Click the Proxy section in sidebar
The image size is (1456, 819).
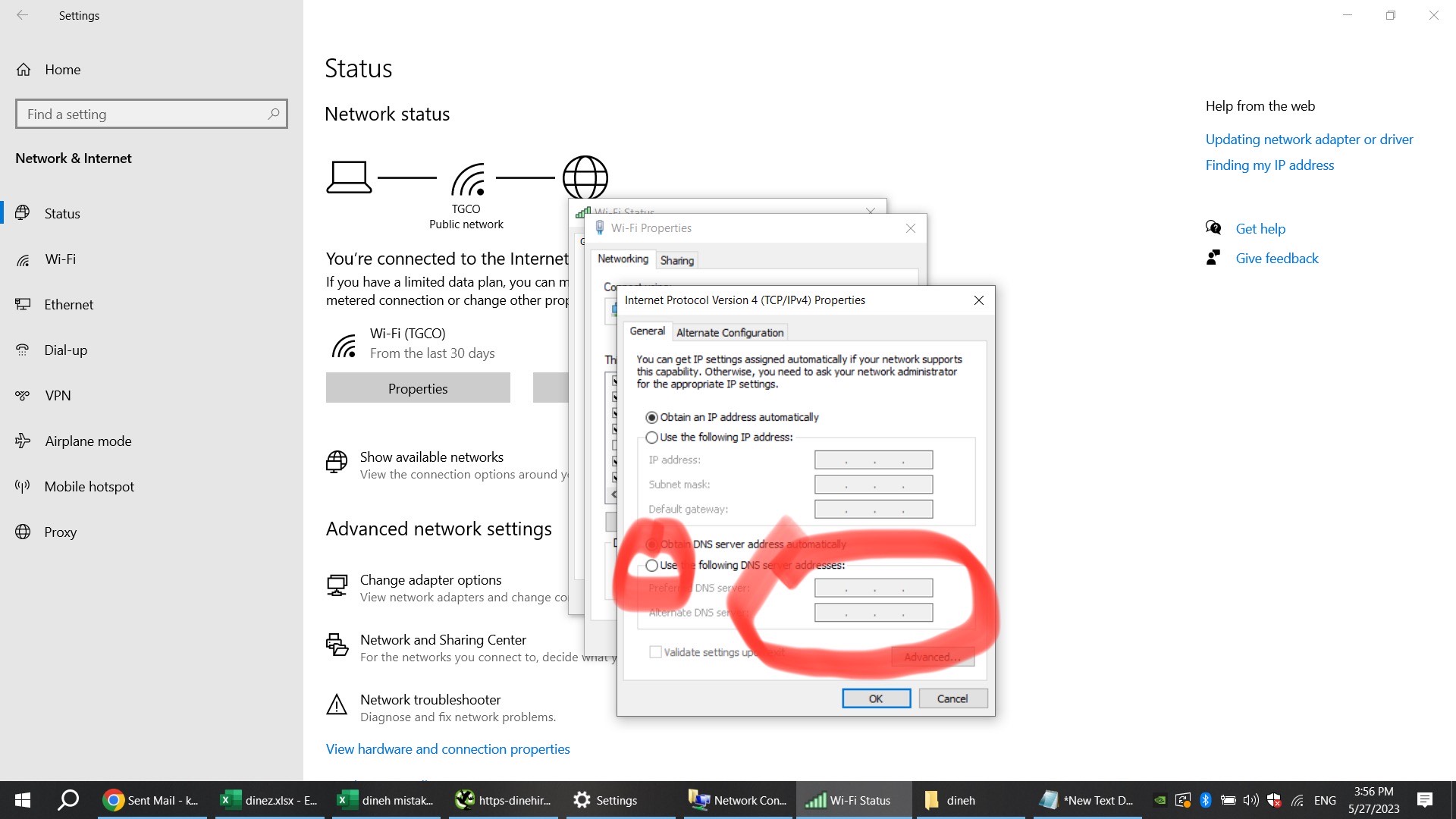point(59,531)
